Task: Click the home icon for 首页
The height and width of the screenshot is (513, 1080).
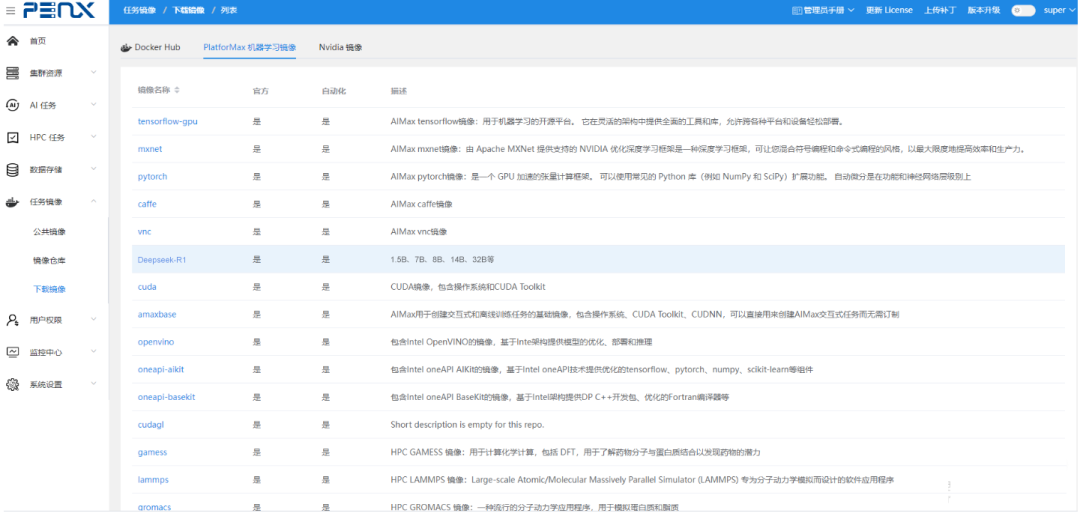Action: pos(13,41)
